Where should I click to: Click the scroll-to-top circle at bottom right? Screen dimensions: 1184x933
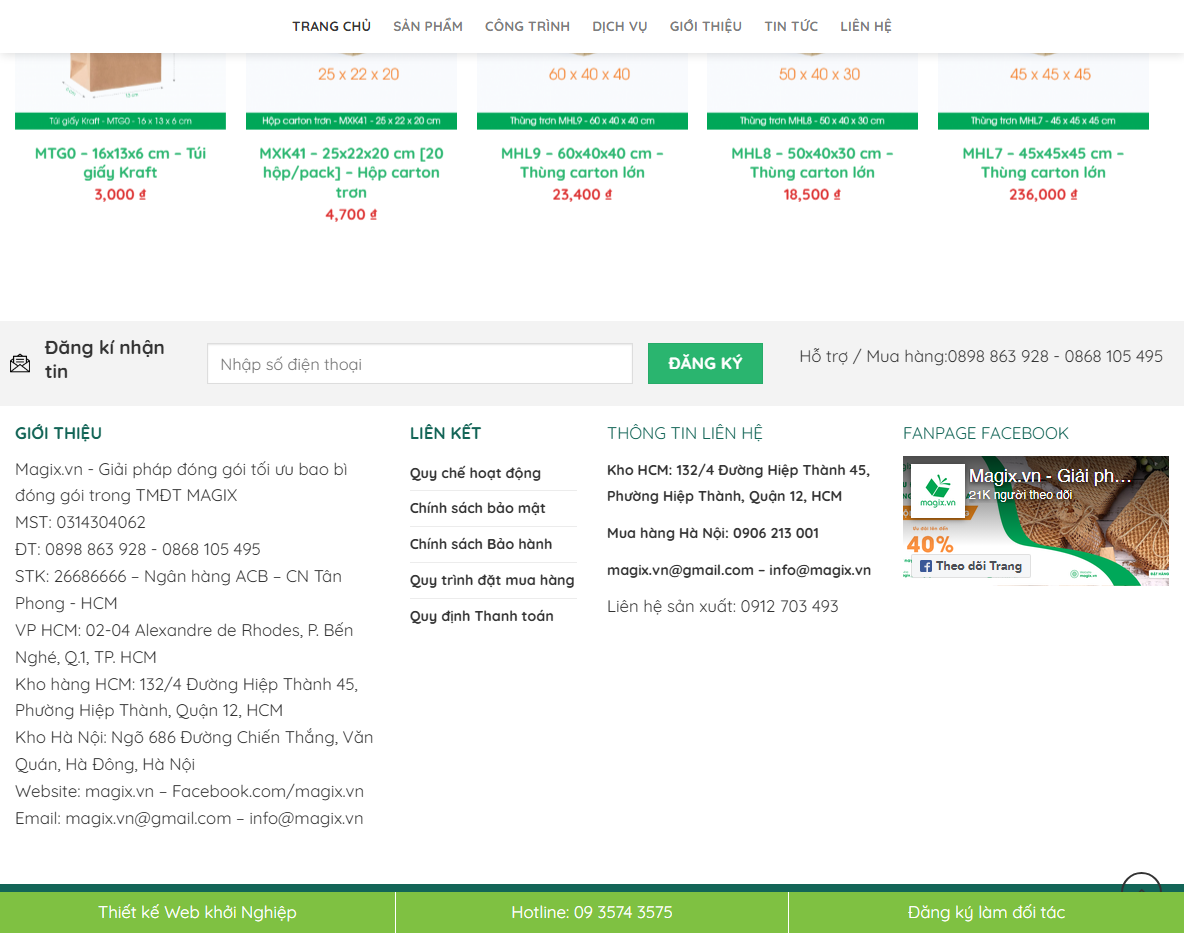1140,889
